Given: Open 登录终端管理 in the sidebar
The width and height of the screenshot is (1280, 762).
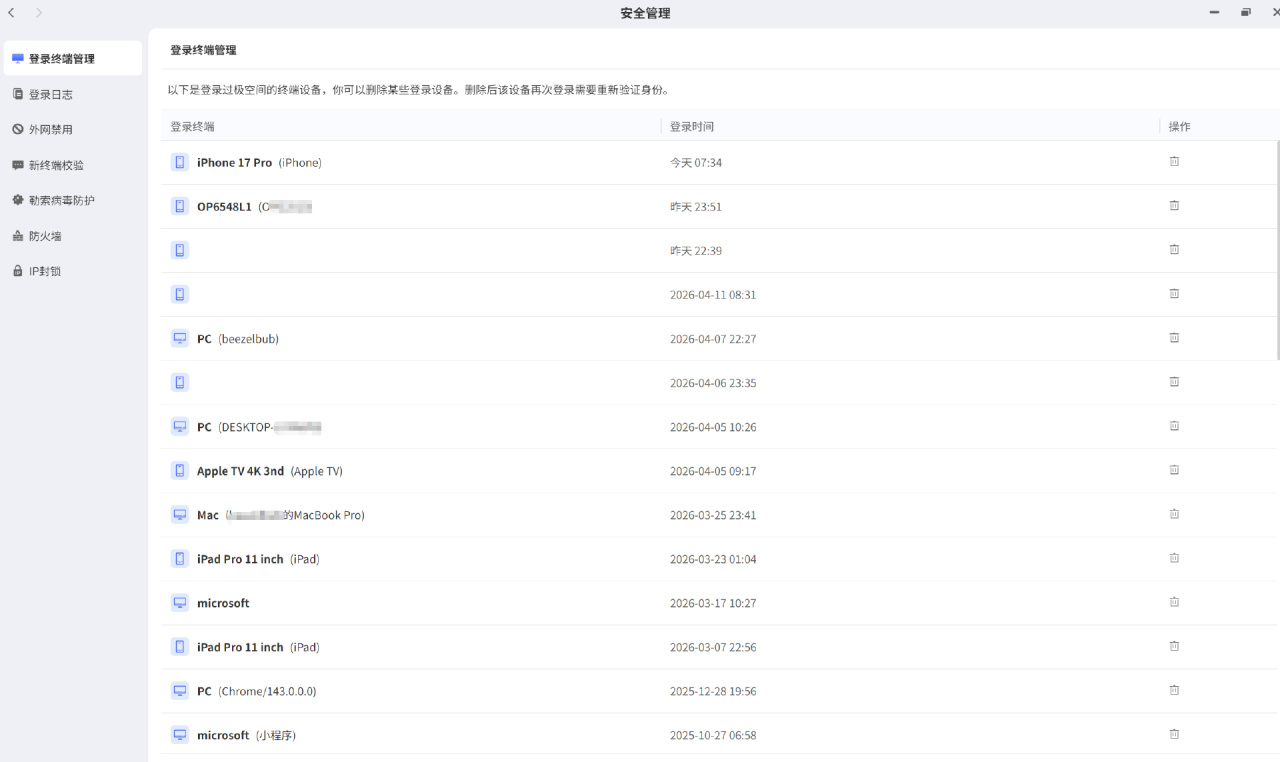Looking at the screenshot, I should click(x=72, y=59).
